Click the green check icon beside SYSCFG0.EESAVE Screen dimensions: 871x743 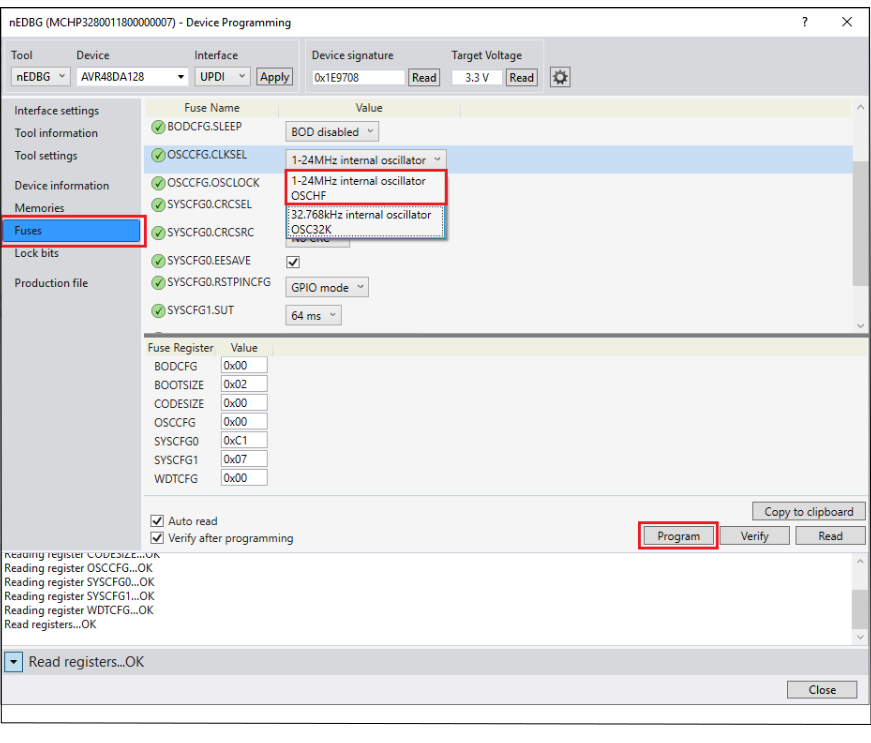pyautogui.click(x=158, y=261)
